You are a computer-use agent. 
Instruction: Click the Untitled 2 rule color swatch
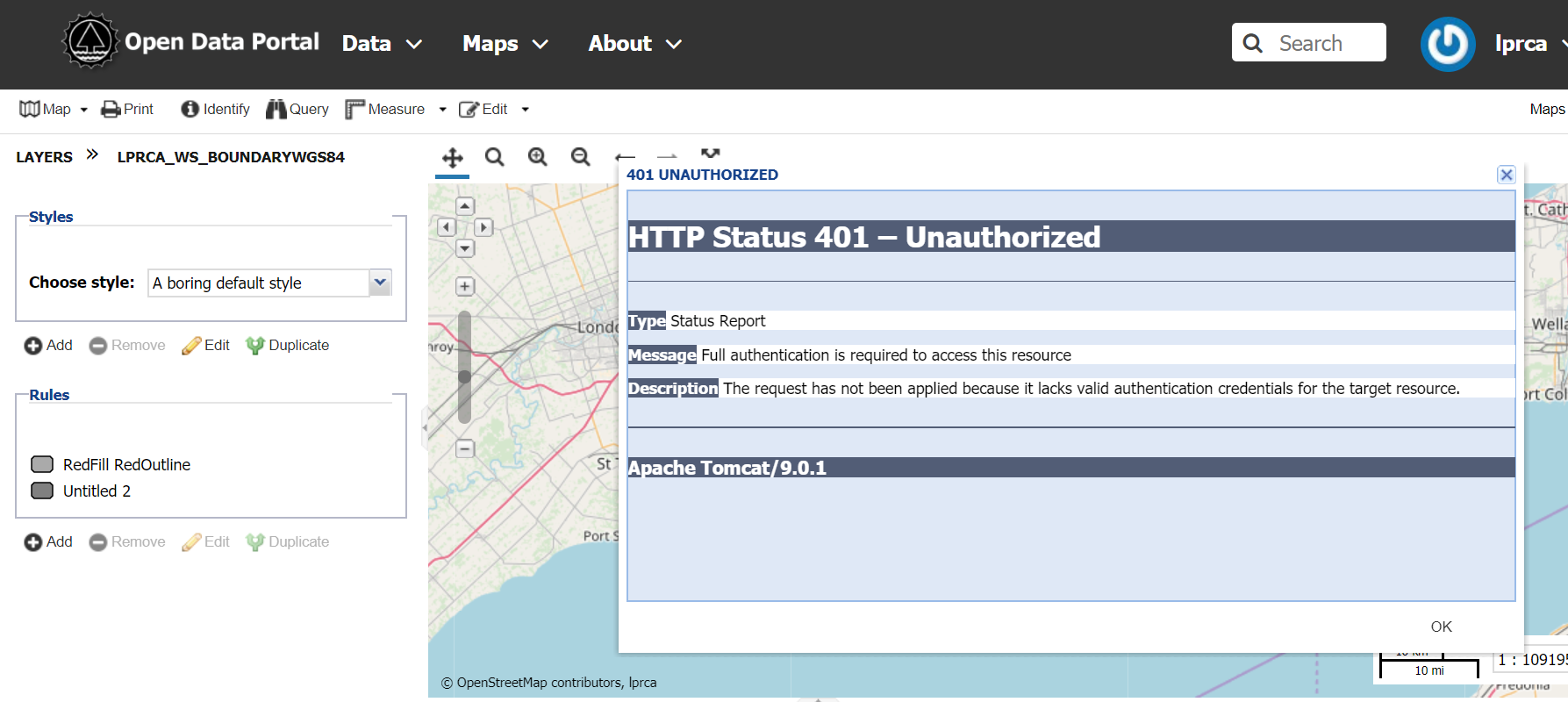coord(42,491)
